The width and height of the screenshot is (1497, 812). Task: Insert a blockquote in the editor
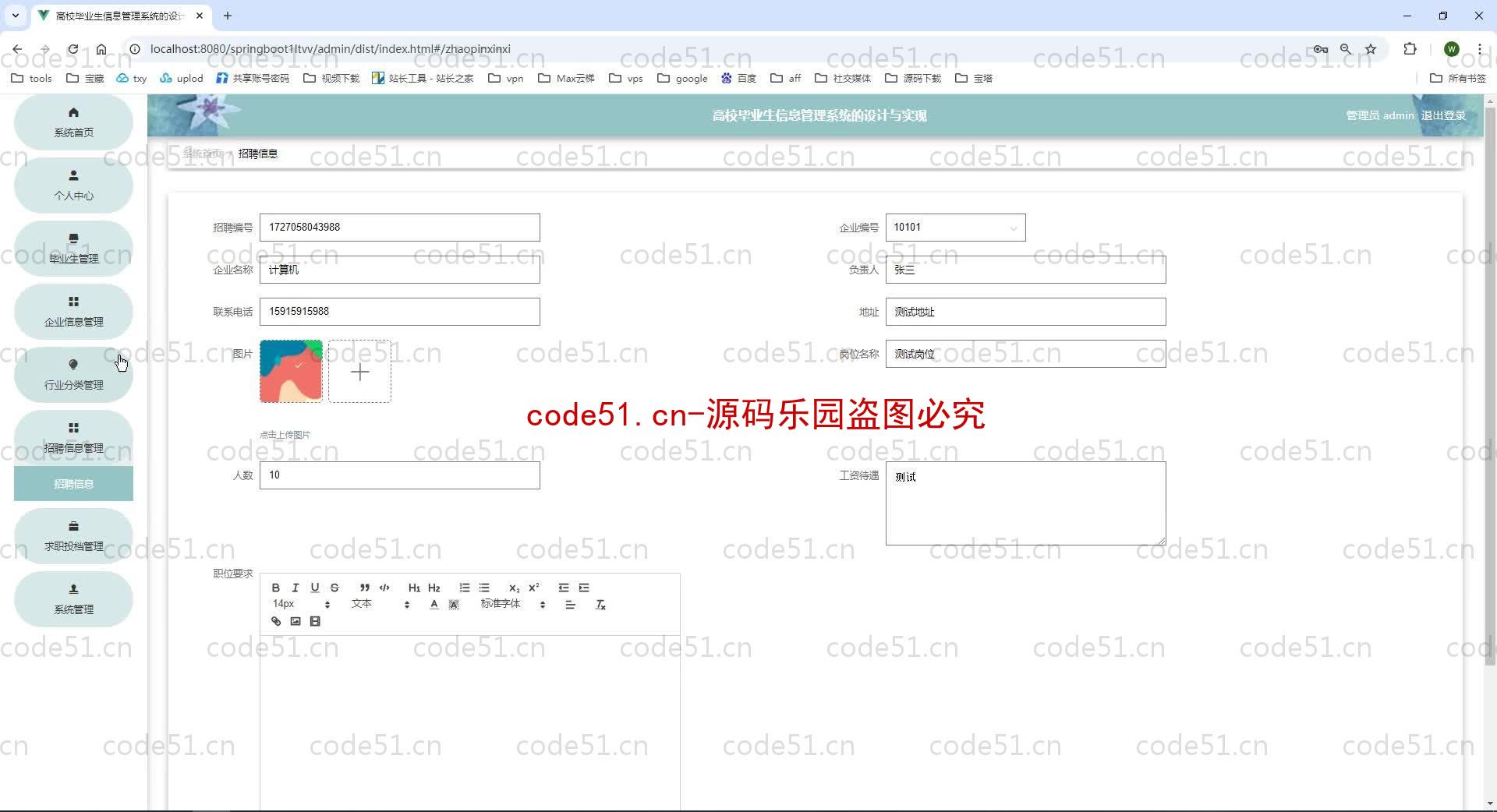pos(364,588)
